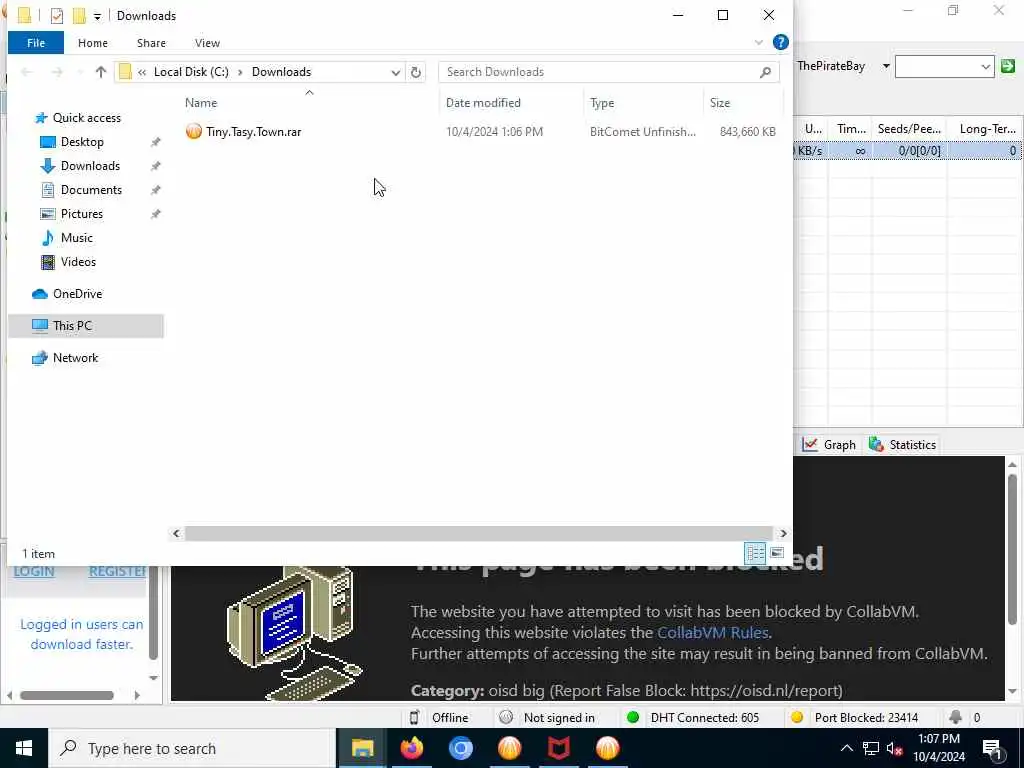
Task: Click DHT Connected green status indicator
Action: coord(632,718)
